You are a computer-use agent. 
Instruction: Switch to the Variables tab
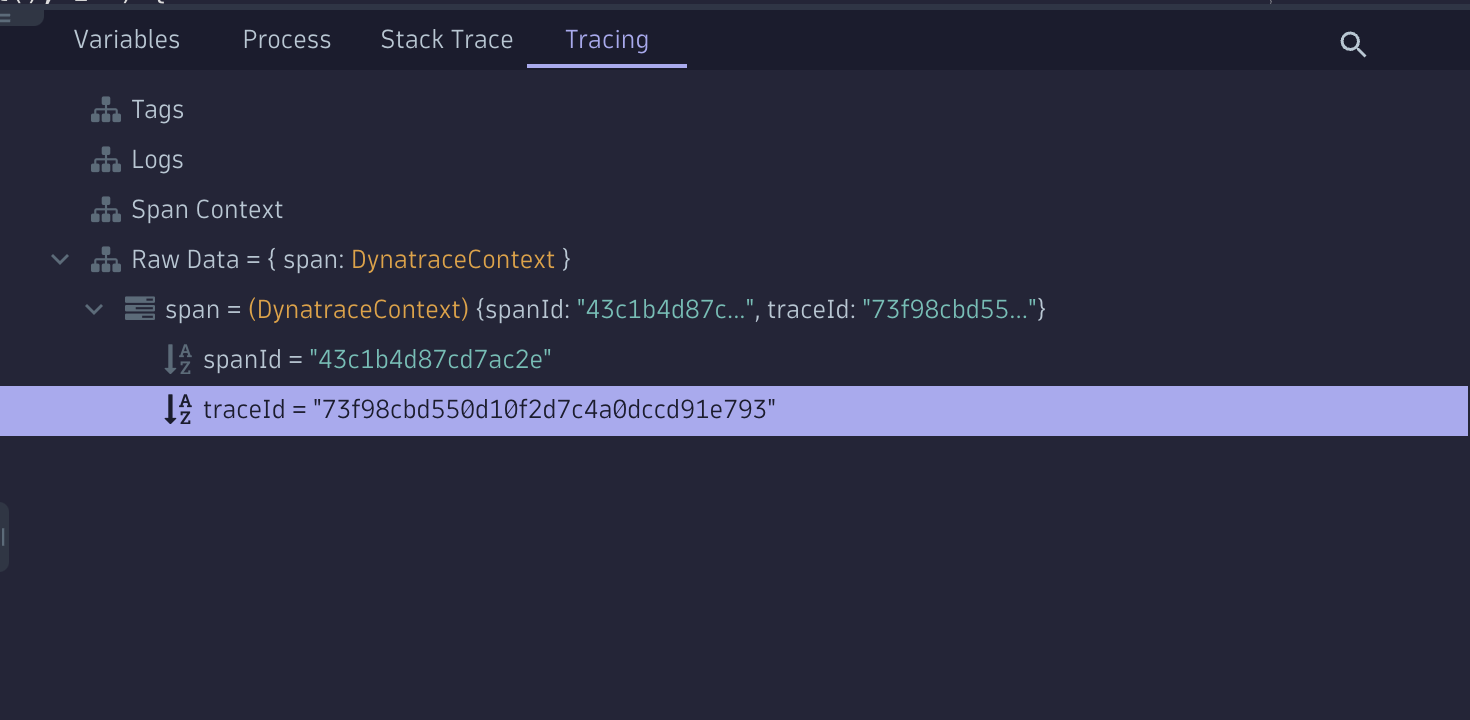point(127,40)
